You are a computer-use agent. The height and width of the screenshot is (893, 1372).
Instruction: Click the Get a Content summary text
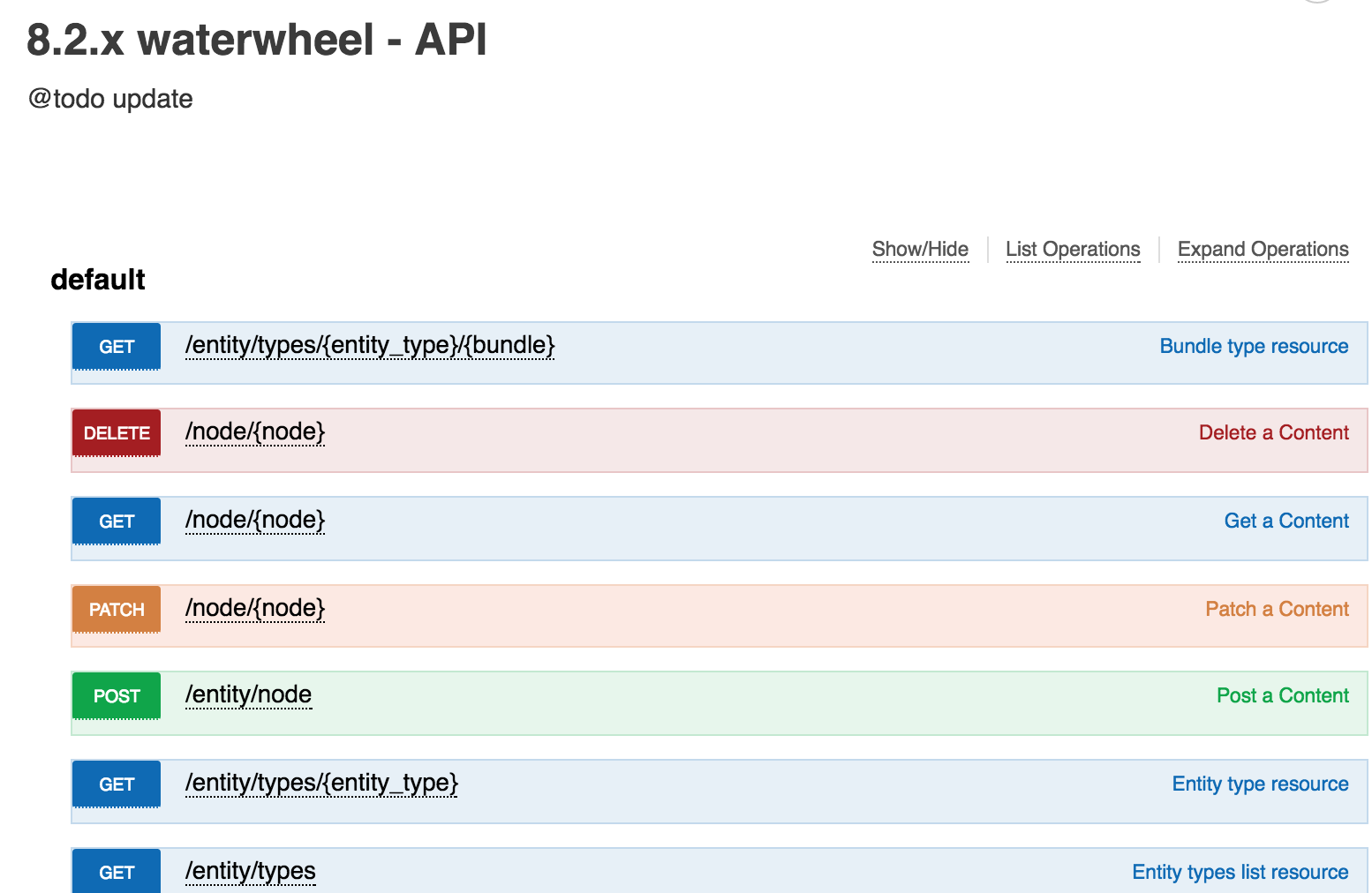click(1285, 521)
